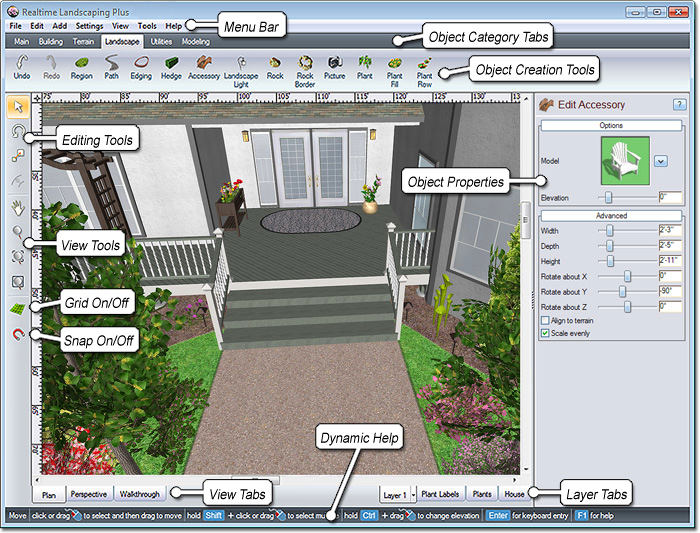Viewport: 700px width, 533px height.
Task: Click the Depth value input field
Action: coord(671,246)
